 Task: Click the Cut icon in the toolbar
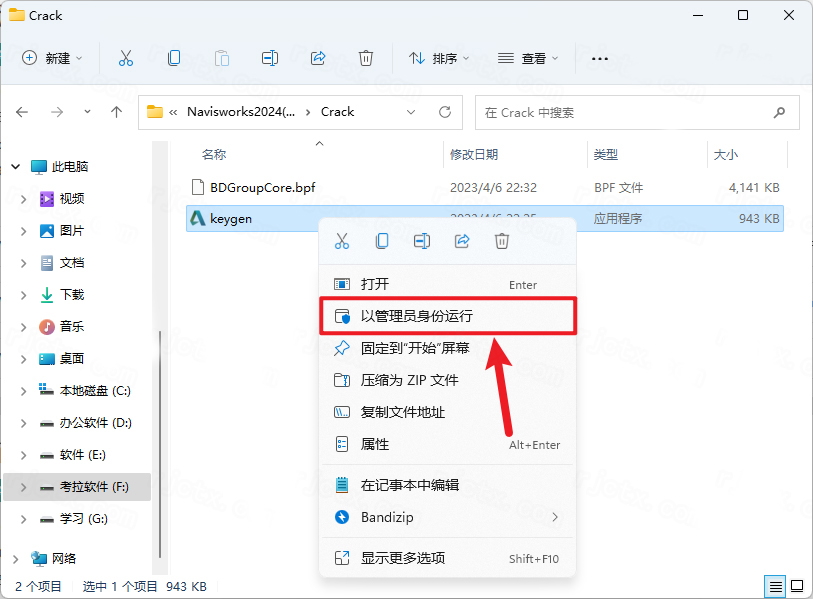(x=125, y=58)
